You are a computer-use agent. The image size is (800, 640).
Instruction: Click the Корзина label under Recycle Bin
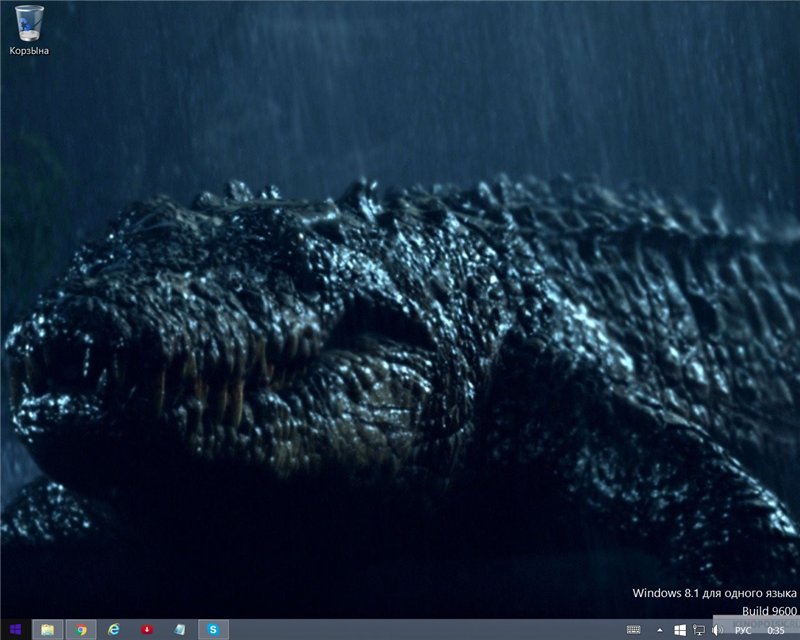[29, 50]
